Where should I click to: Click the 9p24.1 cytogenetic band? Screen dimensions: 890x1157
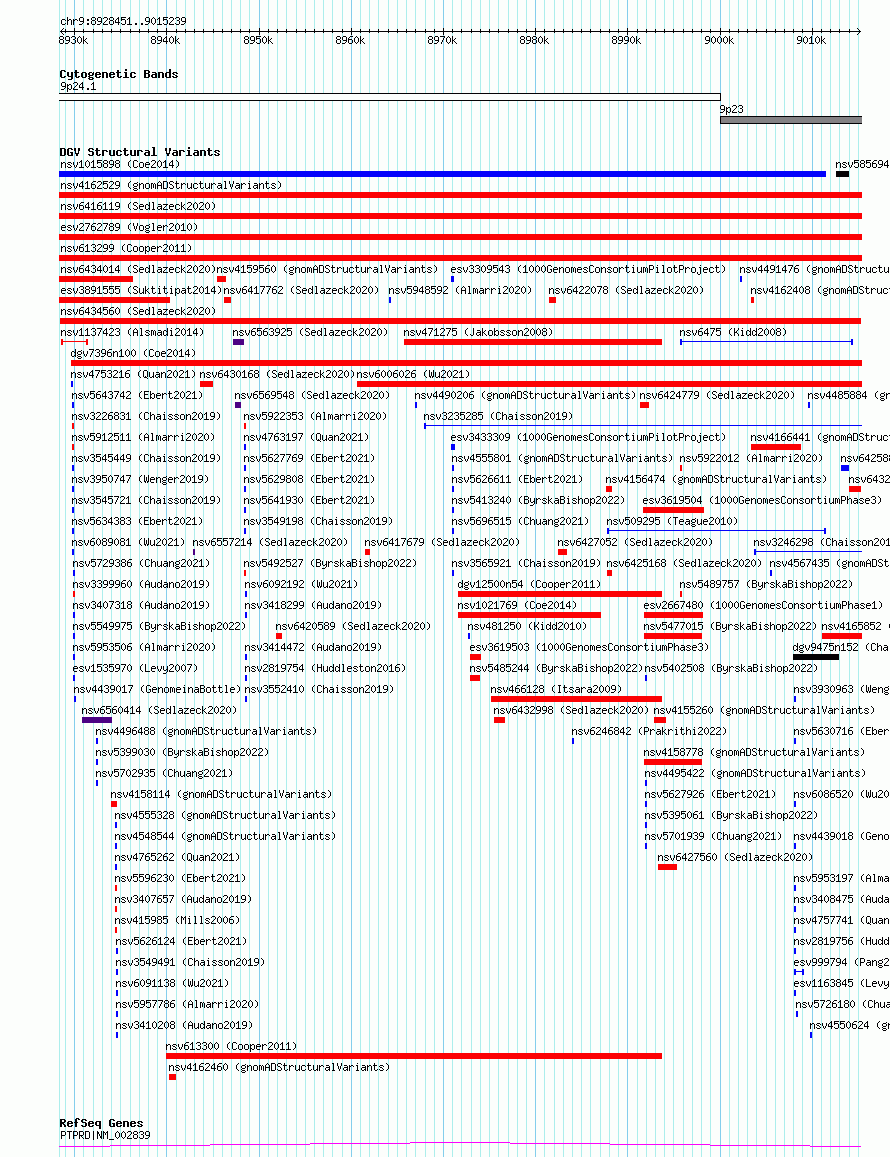point(390,97)
